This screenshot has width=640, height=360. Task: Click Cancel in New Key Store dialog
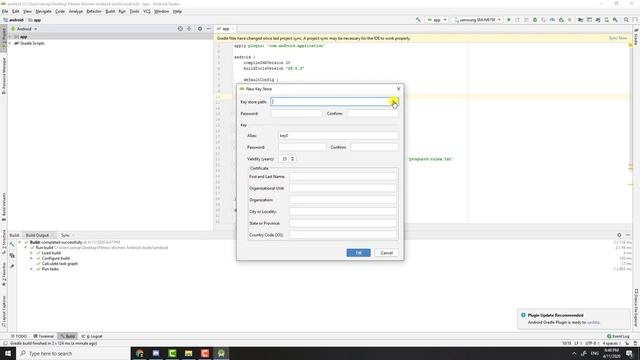[x=387, y=253]
